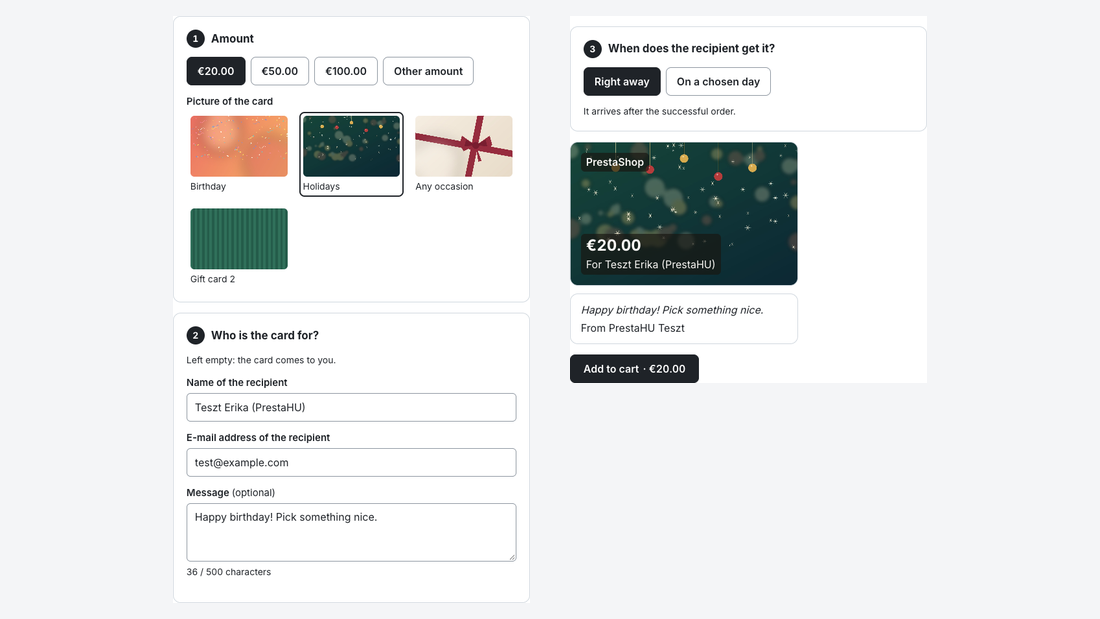
Task: Click the PrestaShop badge on card preview
Action: point(615,162)
